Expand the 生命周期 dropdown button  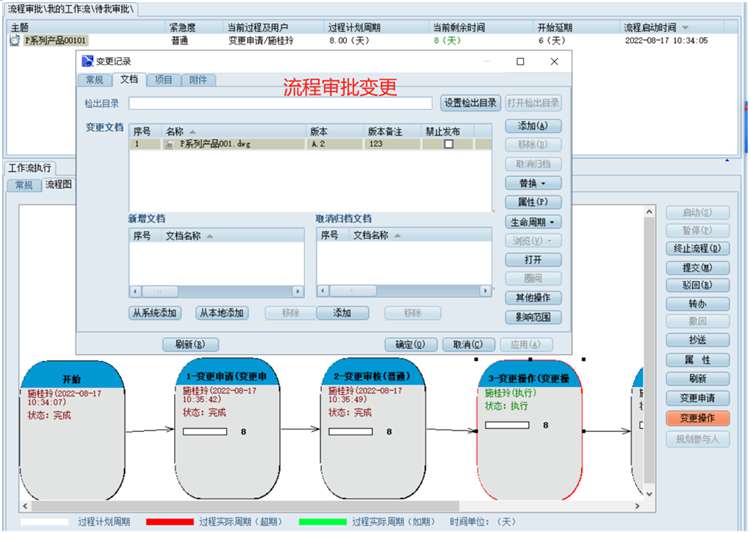pyautogui.click(x=533, y=222)
